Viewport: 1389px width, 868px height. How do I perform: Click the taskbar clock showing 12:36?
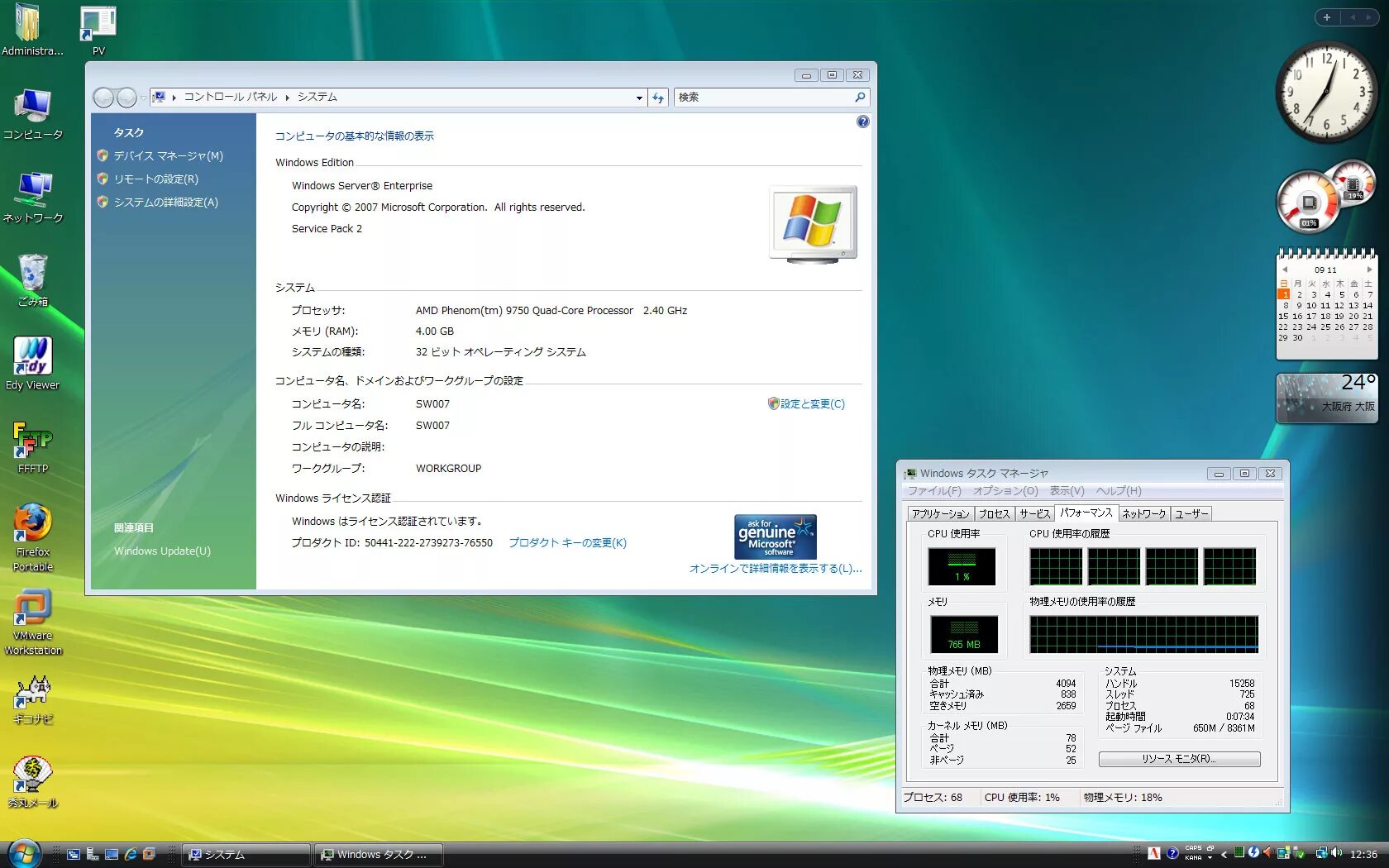tap(1363, 854)
